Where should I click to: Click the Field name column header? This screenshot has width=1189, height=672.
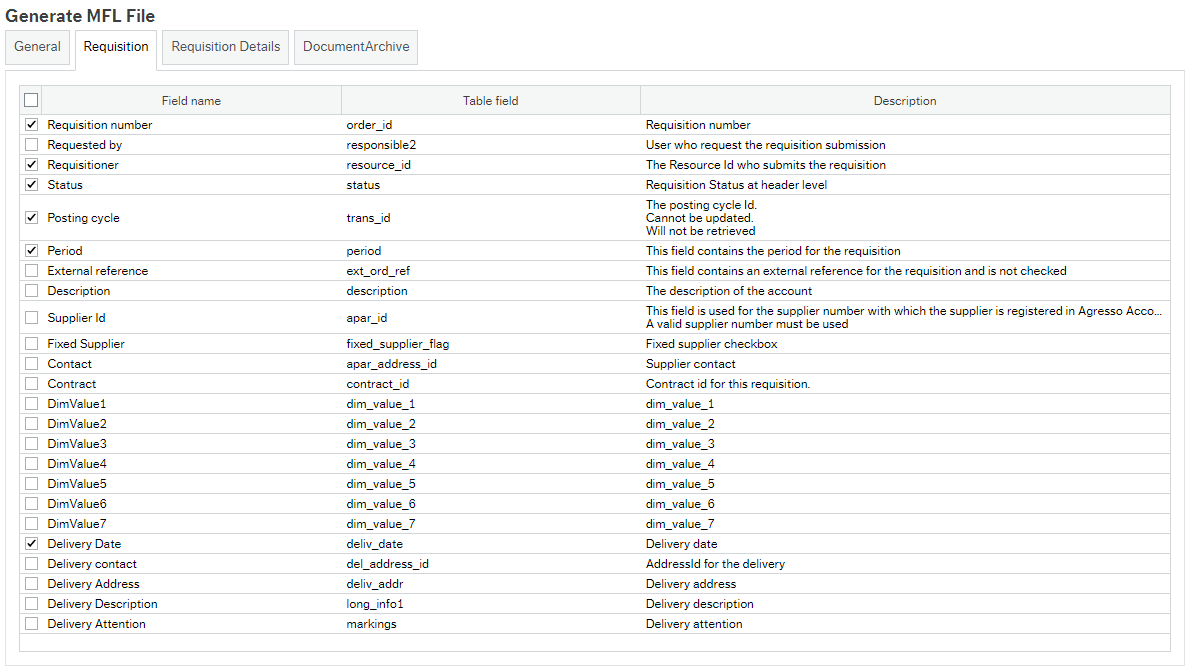click(191, 101)
